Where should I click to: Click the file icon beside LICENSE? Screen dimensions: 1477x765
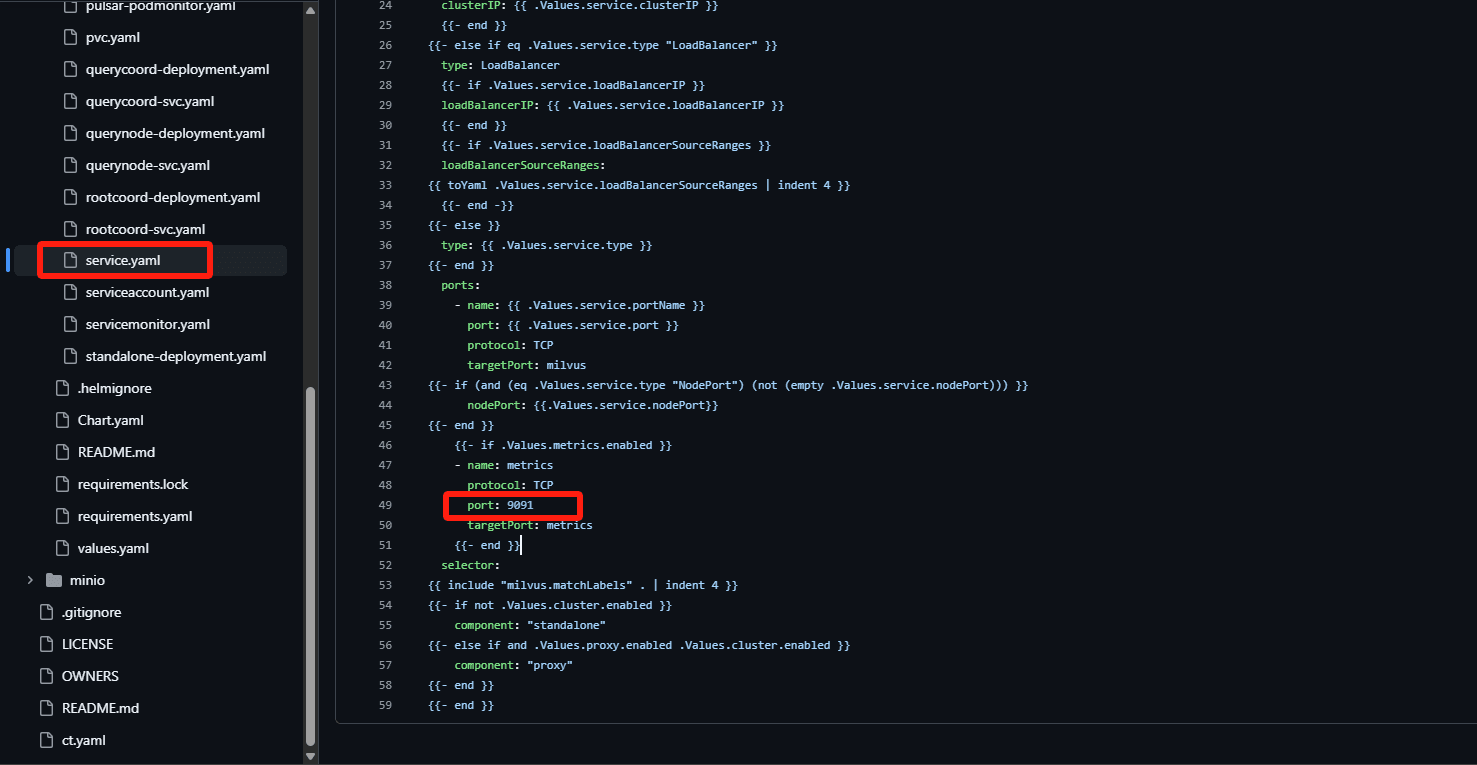tap(46, 644)
